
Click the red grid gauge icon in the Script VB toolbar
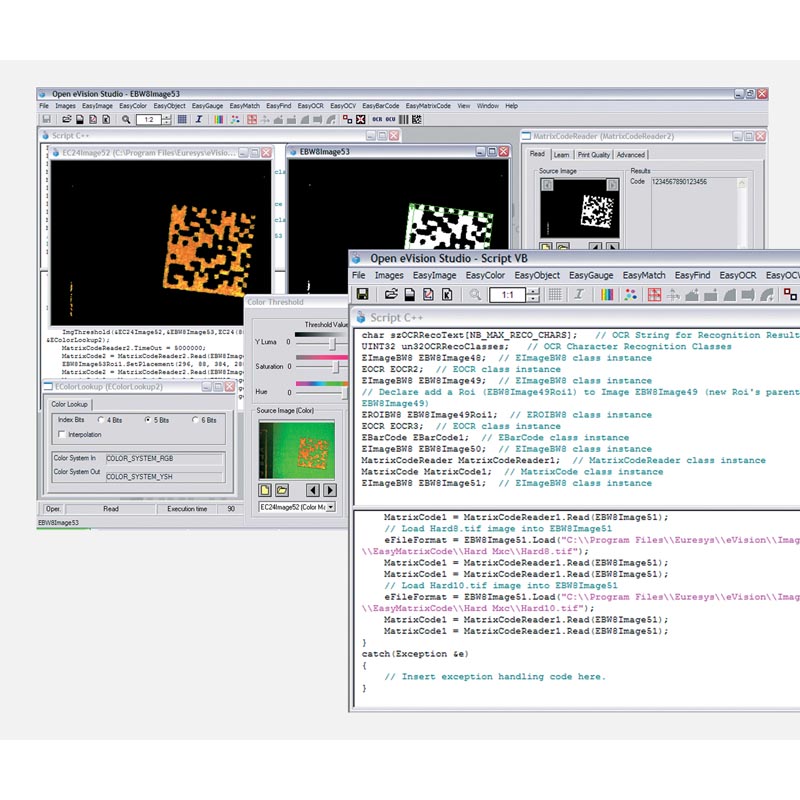(655, 294)
